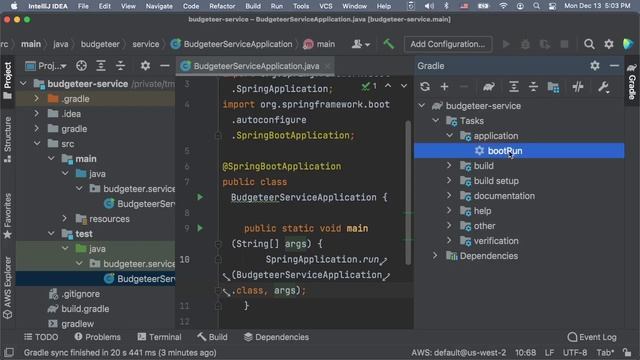This screenshot has width=640, height=360.
Task: Toggle offline mode in Gradle toolbar
Action: tap(578, 87)
